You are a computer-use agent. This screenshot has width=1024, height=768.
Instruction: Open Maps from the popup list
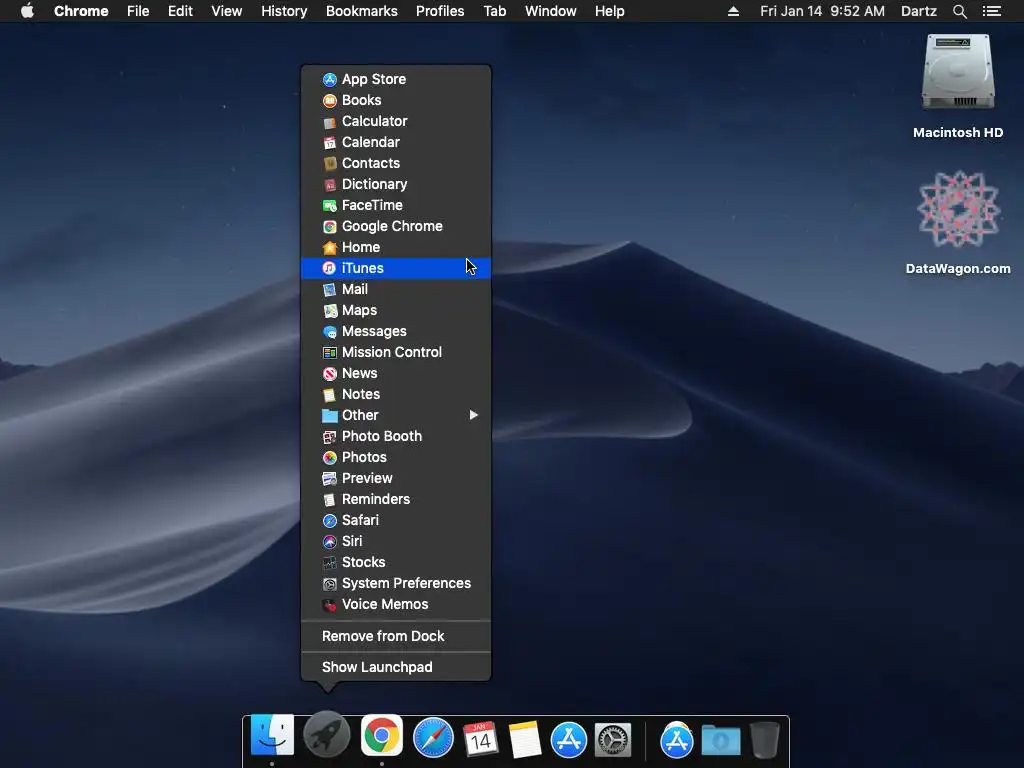click(x=396, y=310)
